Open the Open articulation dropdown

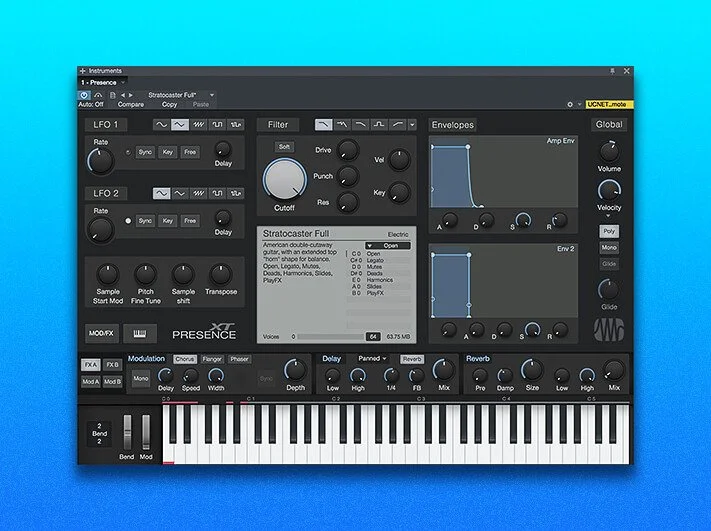[x=388, y=245]
